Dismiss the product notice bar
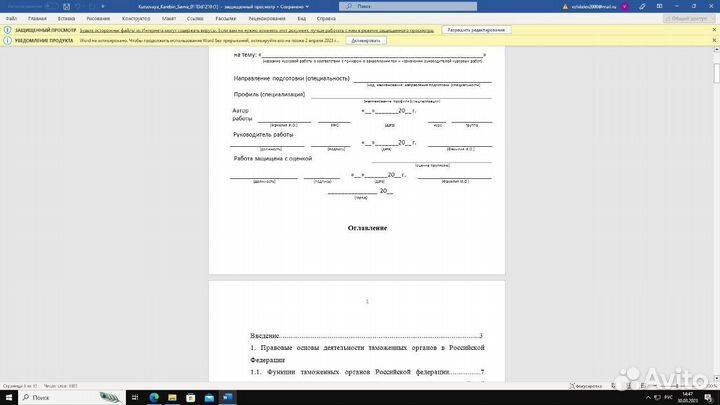This screenshot has height=405, width=720. (x=714, y=41)
